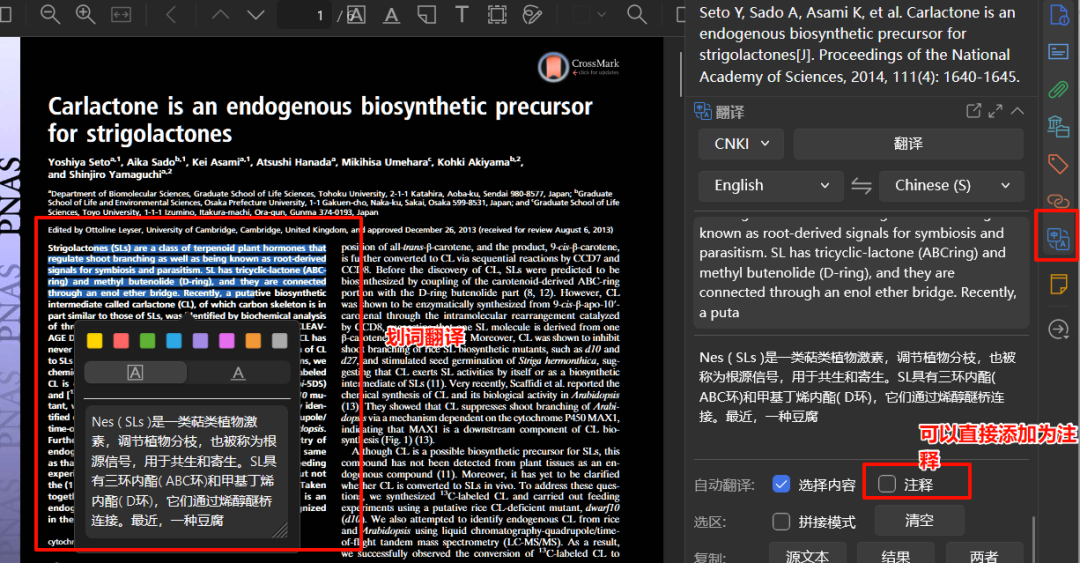The image size is (1080, 563).
Task: Enable the 拼接模式 checkbox
Action: coord(781,522)
